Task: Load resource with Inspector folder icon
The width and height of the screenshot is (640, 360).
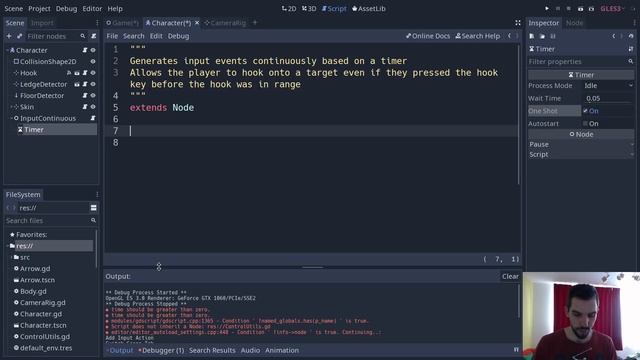Action: [542, 36]
